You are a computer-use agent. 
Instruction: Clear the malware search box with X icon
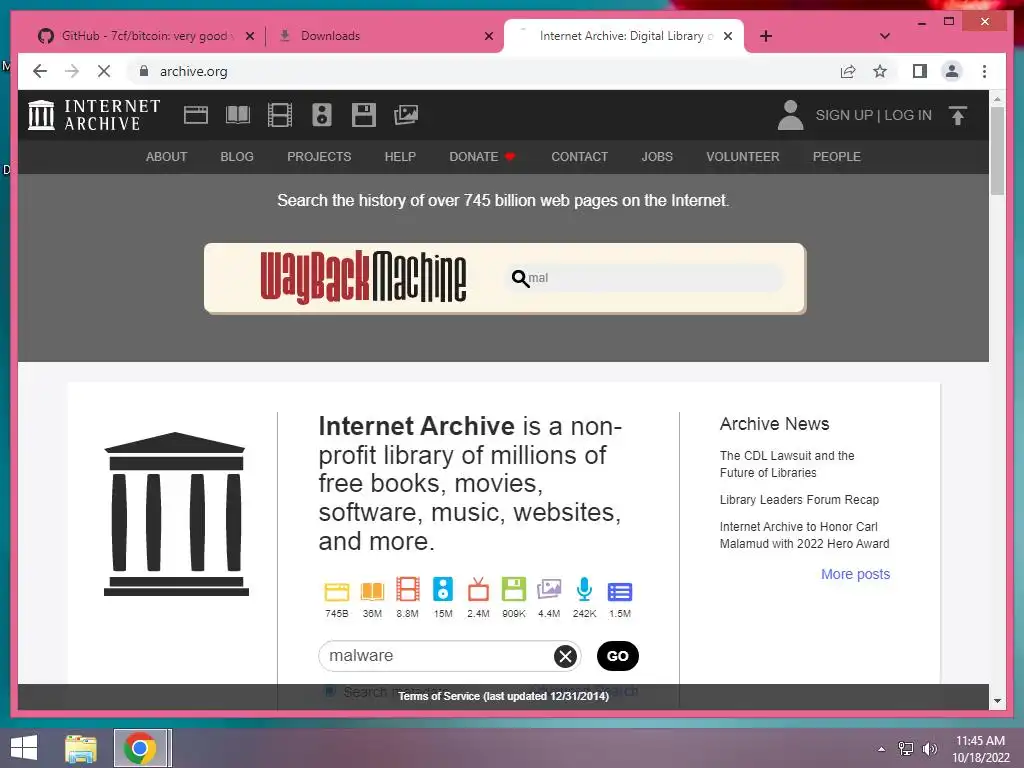[x=566, y=656]
